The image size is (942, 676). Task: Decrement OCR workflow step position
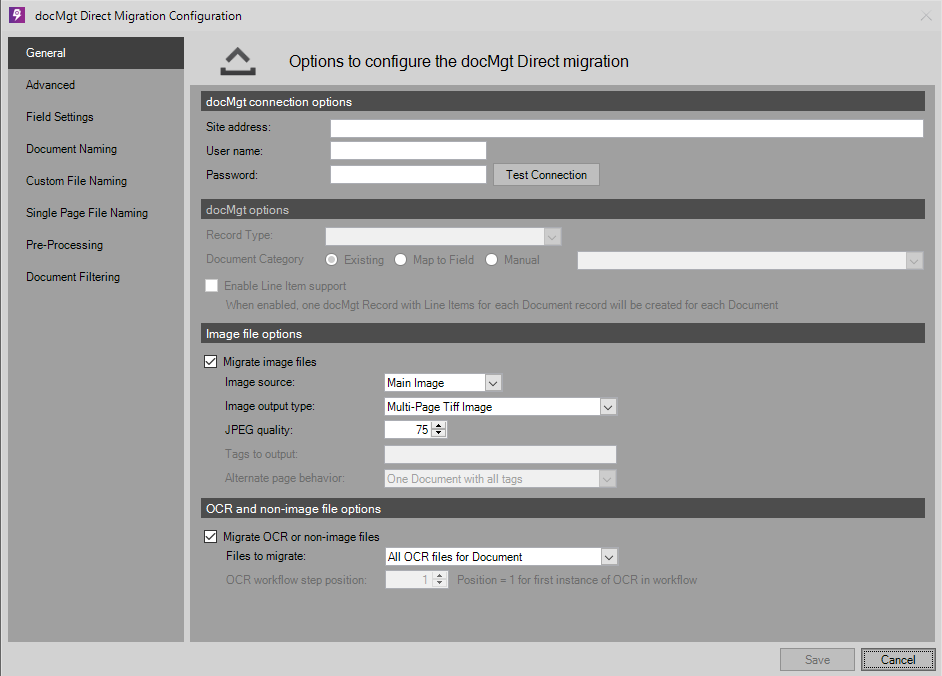click(x=440, y=584)
